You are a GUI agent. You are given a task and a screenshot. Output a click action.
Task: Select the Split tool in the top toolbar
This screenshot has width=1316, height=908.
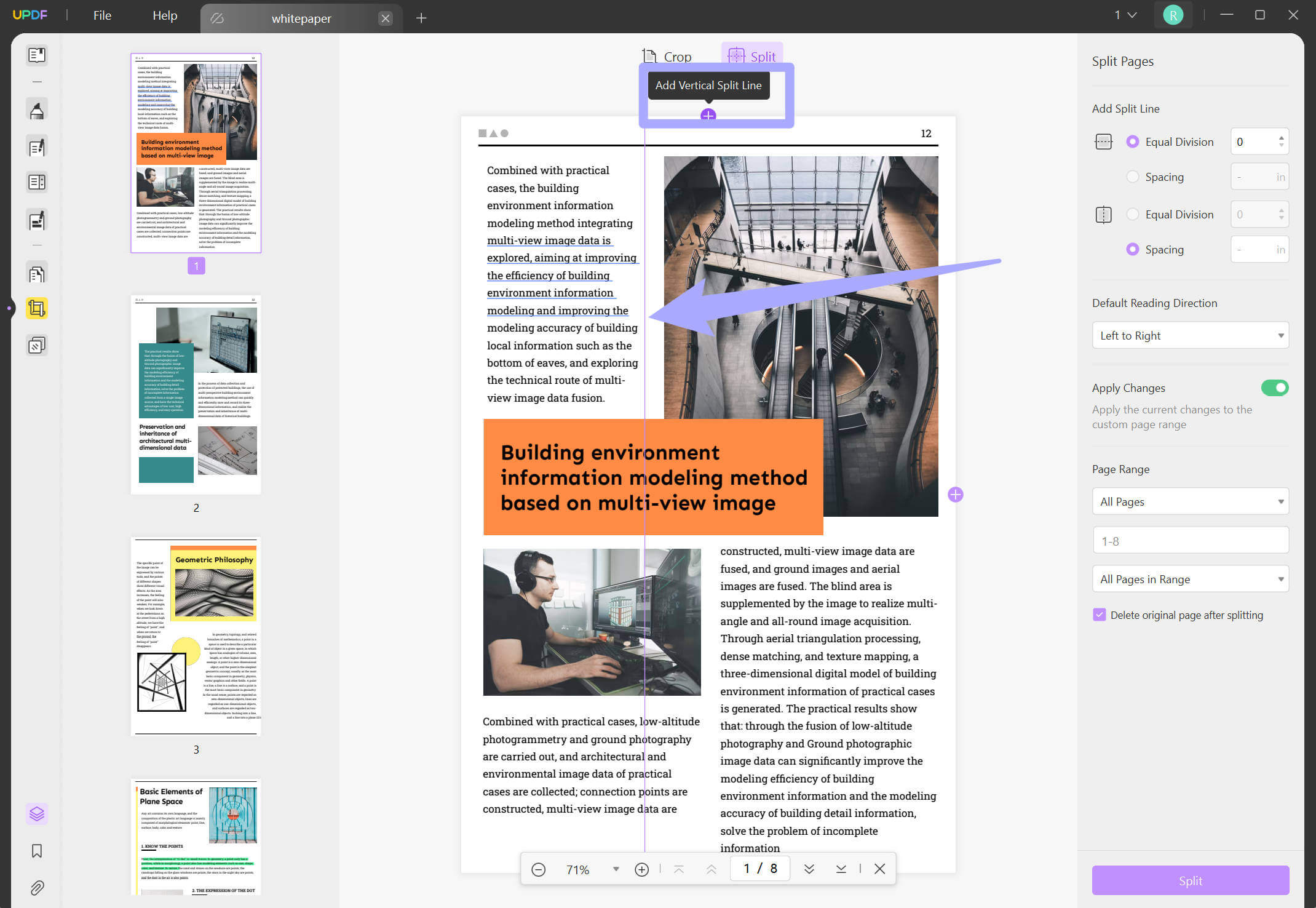point(752,56)
